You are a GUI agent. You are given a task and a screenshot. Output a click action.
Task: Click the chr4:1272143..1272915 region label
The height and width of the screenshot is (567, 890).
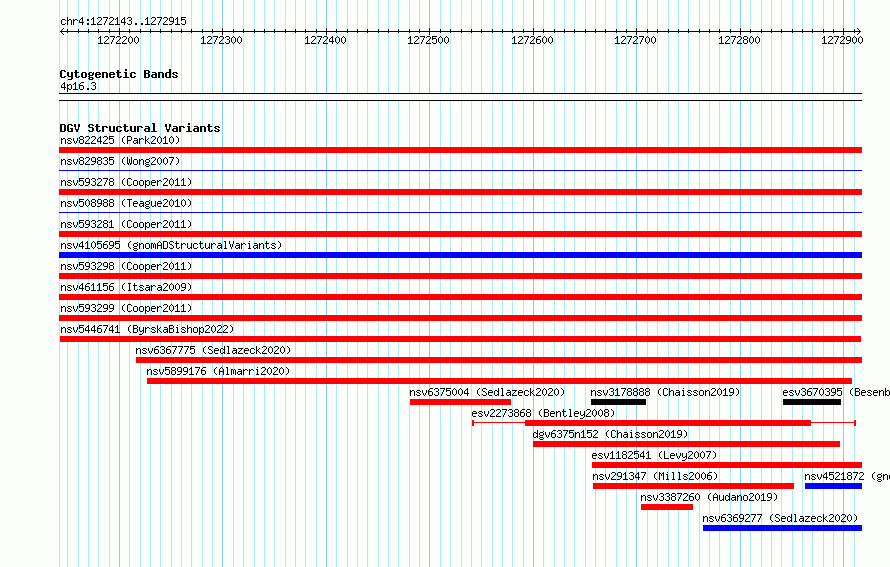click(x=123, y=21)
